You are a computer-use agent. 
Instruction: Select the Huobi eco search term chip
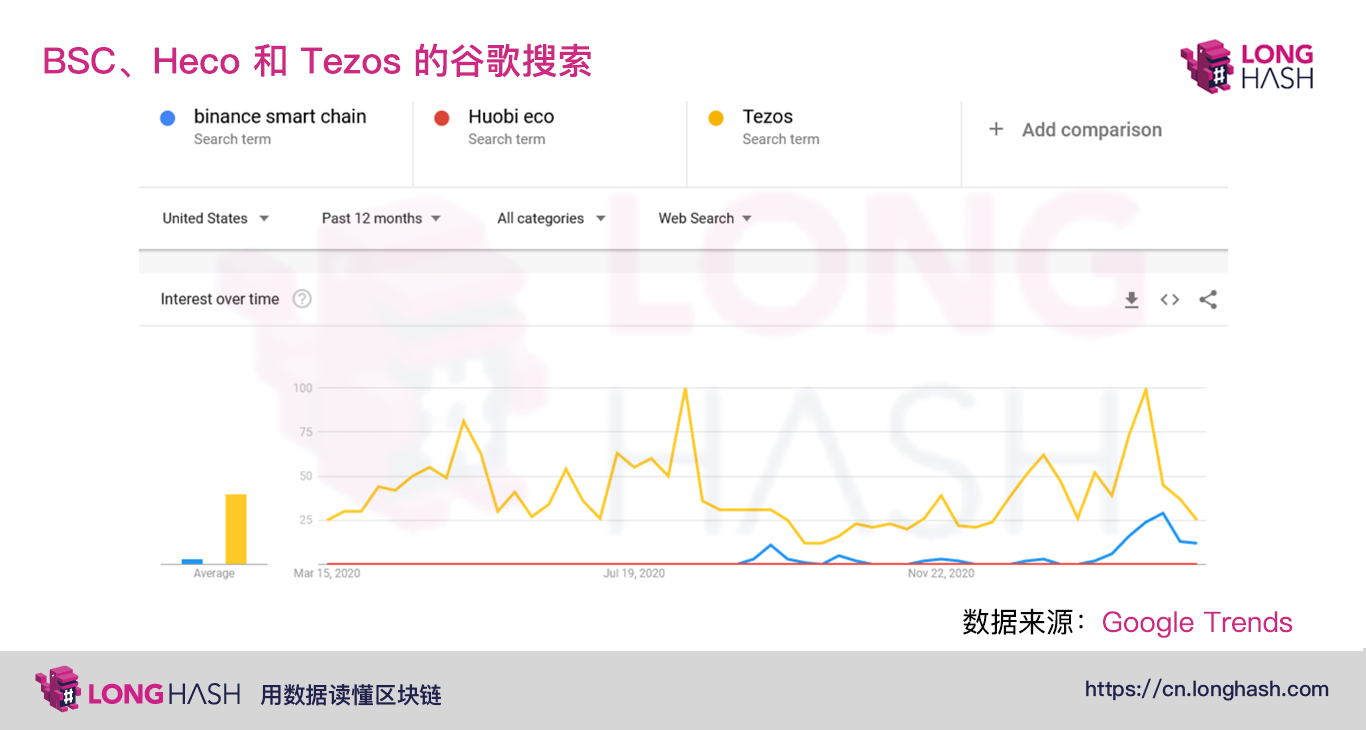click(x=510, y=126)
